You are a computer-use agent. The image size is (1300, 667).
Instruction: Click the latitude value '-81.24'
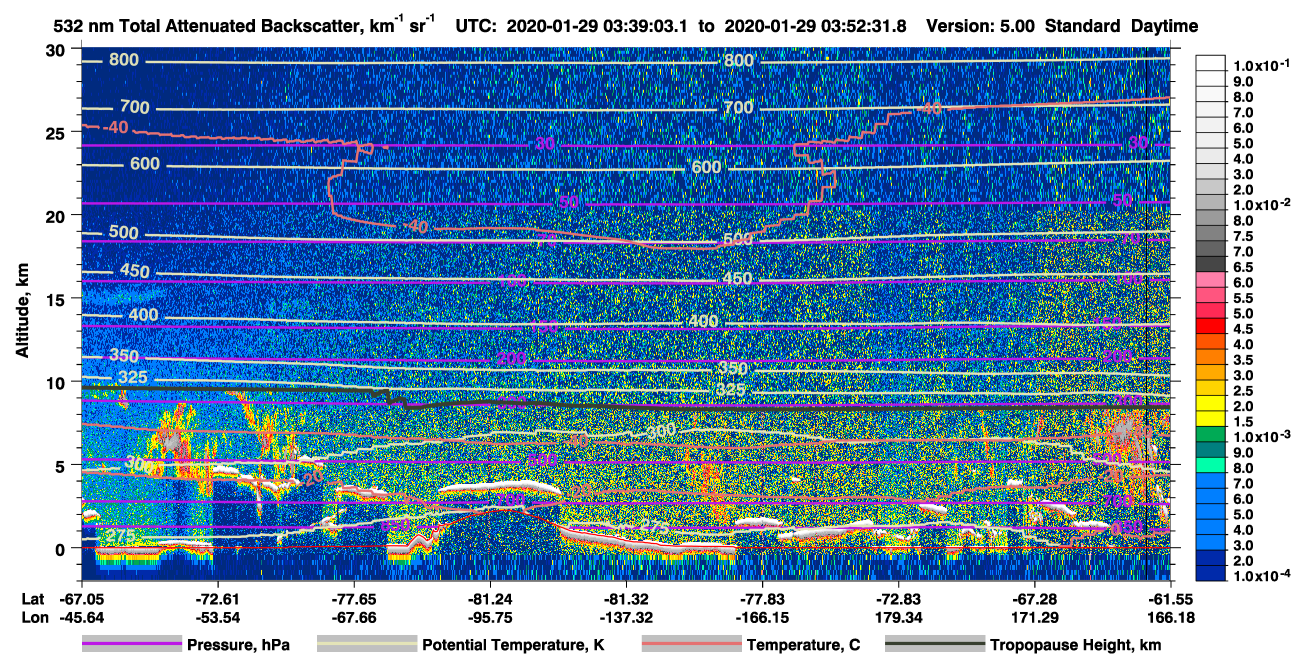pos(490,598)
